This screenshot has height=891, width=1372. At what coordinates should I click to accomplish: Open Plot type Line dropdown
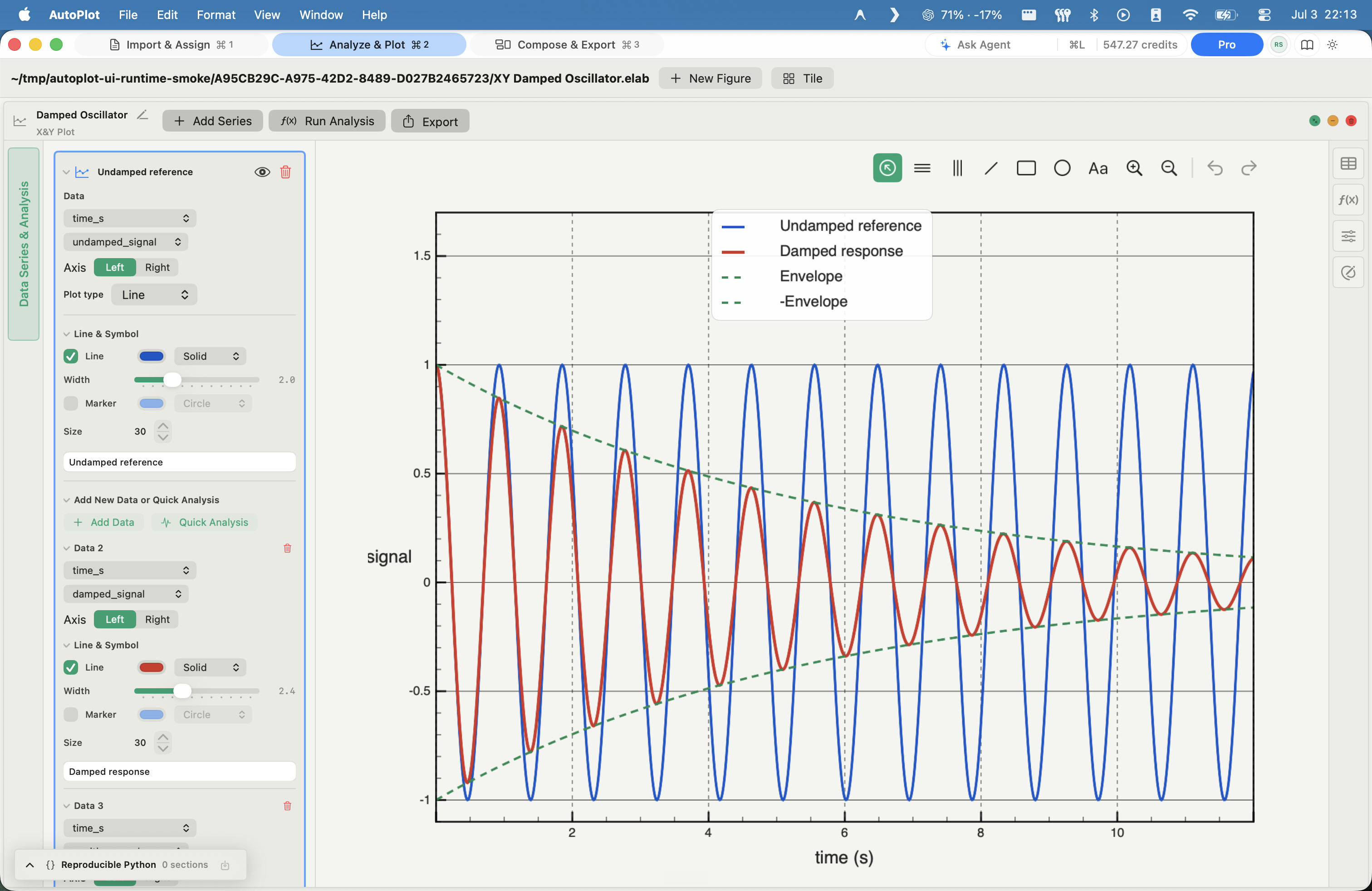154,294
